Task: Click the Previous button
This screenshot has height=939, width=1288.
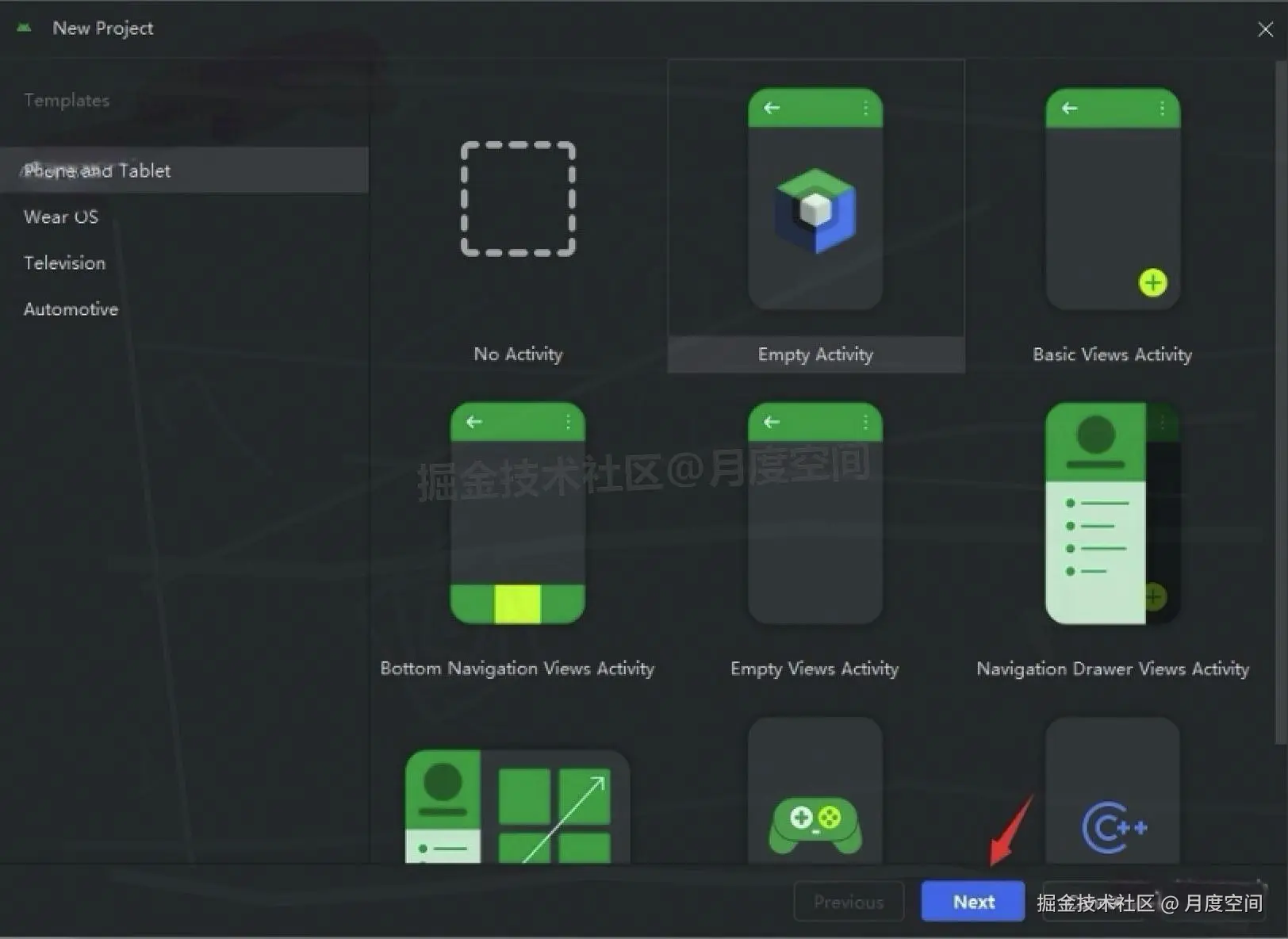Action: click(x=849, y=901)
